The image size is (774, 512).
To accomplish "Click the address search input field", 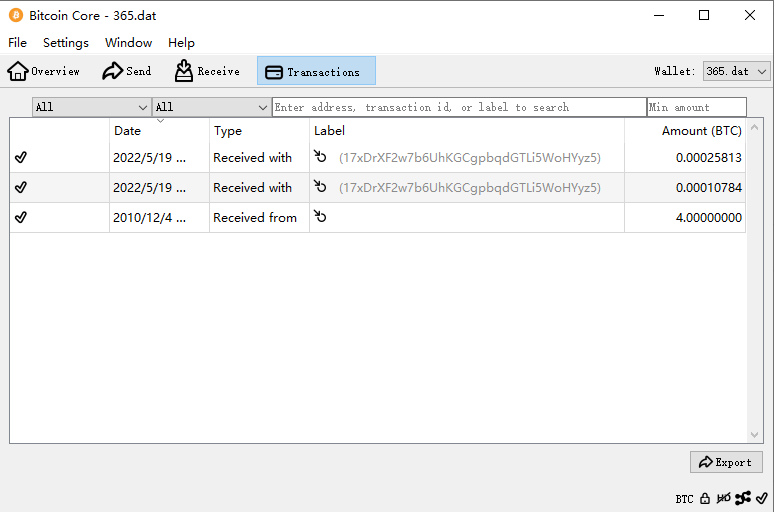I will [459, 107].
